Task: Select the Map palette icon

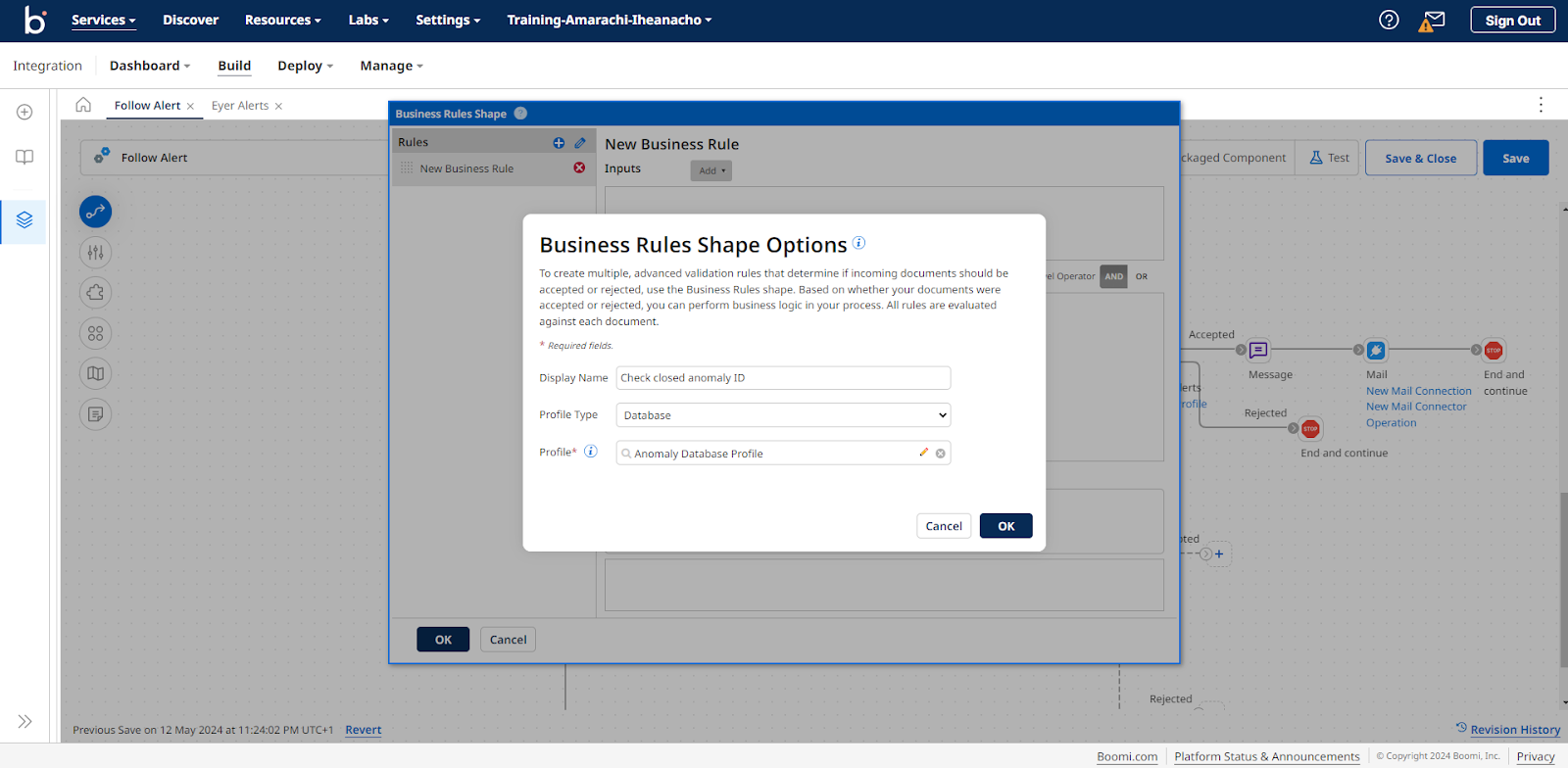Action: pyautogui.click(x=95, y=373)
